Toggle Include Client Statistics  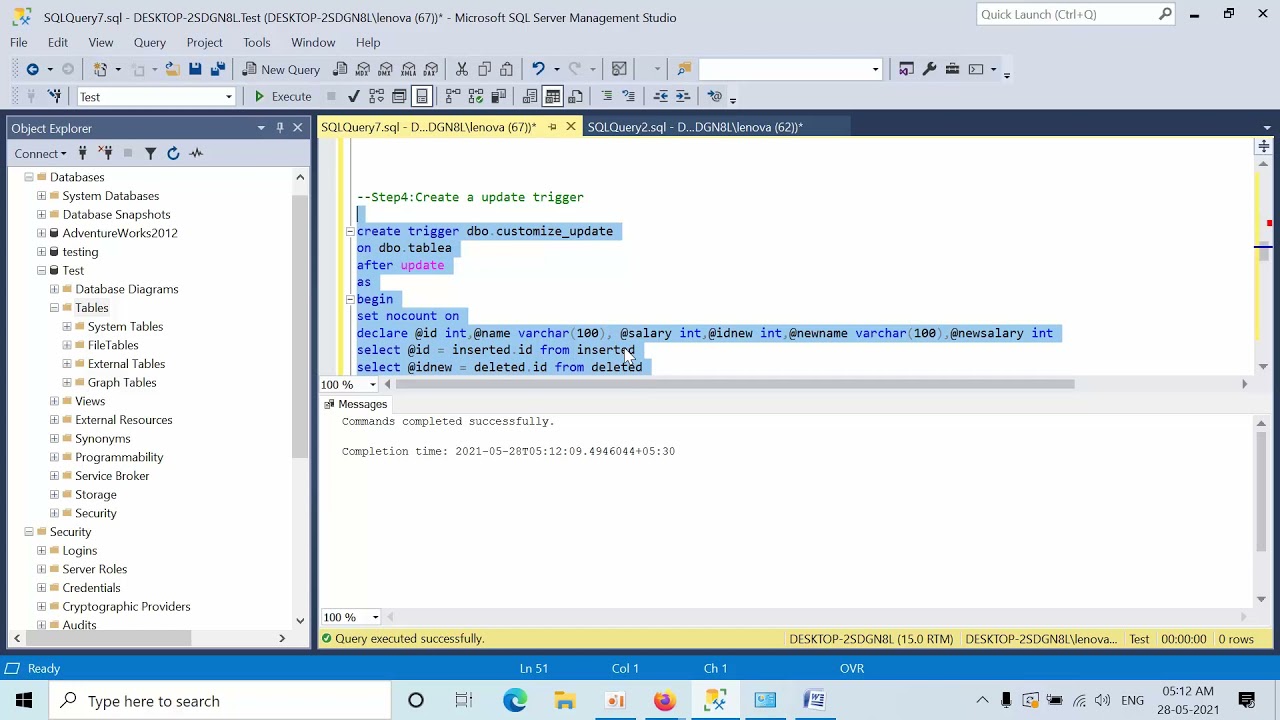498,96
